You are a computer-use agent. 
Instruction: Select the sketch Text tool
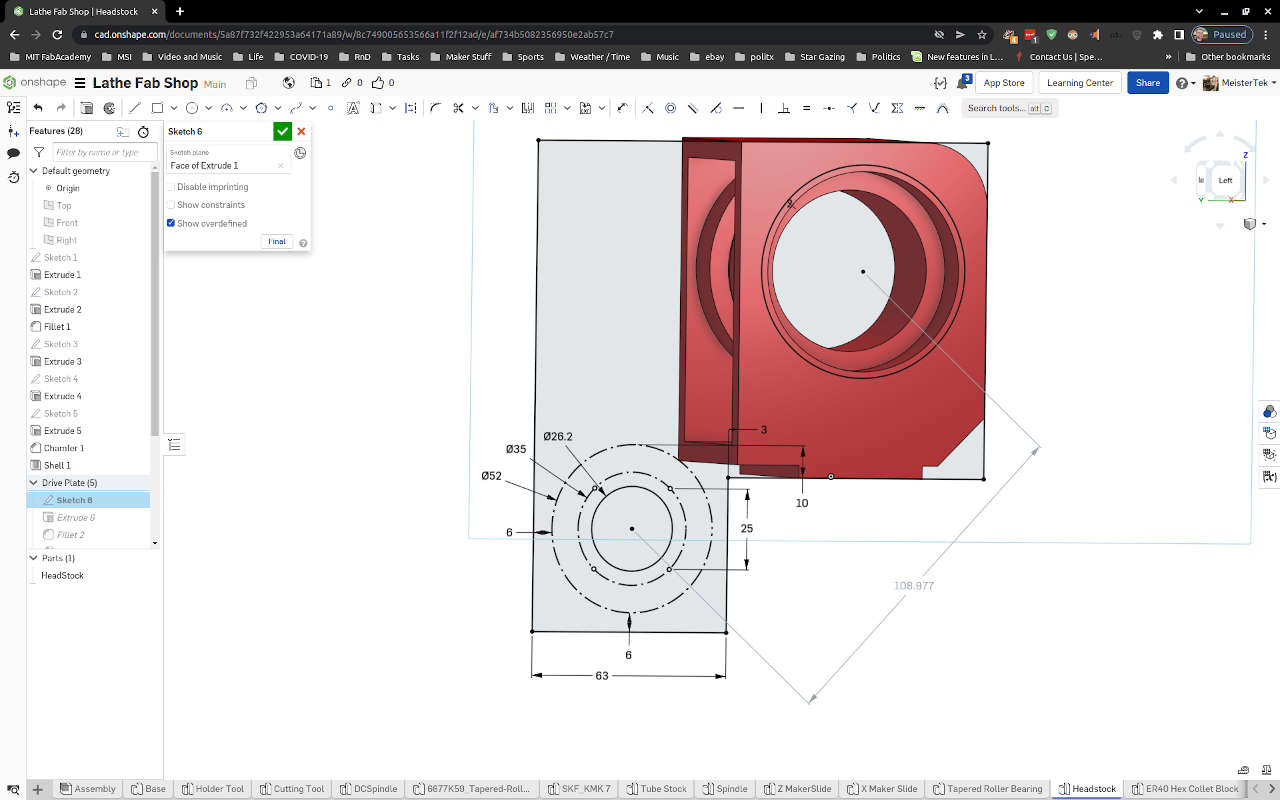354,108
